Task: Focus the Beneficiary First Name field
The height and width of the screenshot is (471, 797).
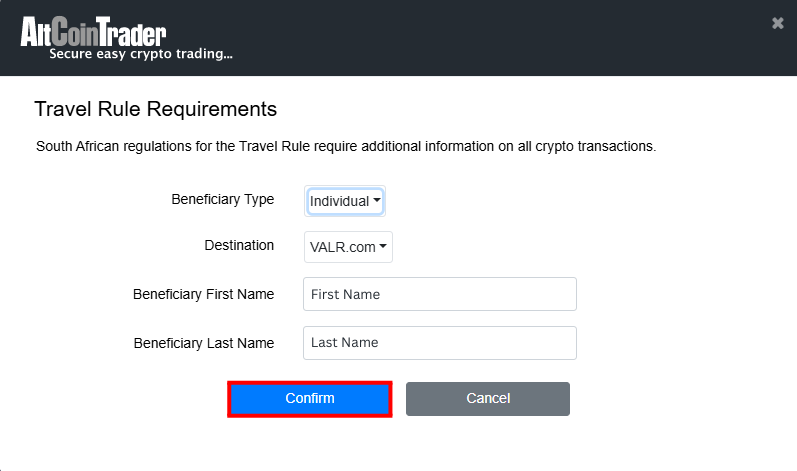Action: 440,294
